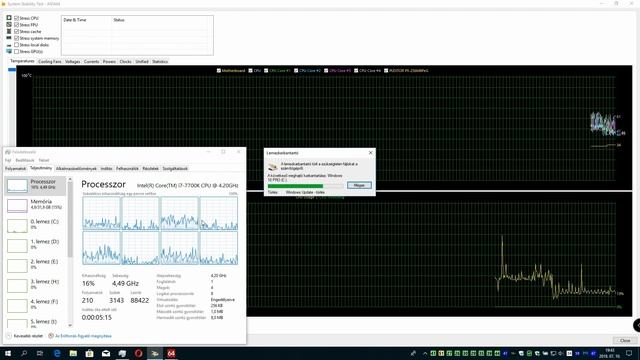Enable the Stress CPU checkbox
The image size is (640, 360).
17,18
